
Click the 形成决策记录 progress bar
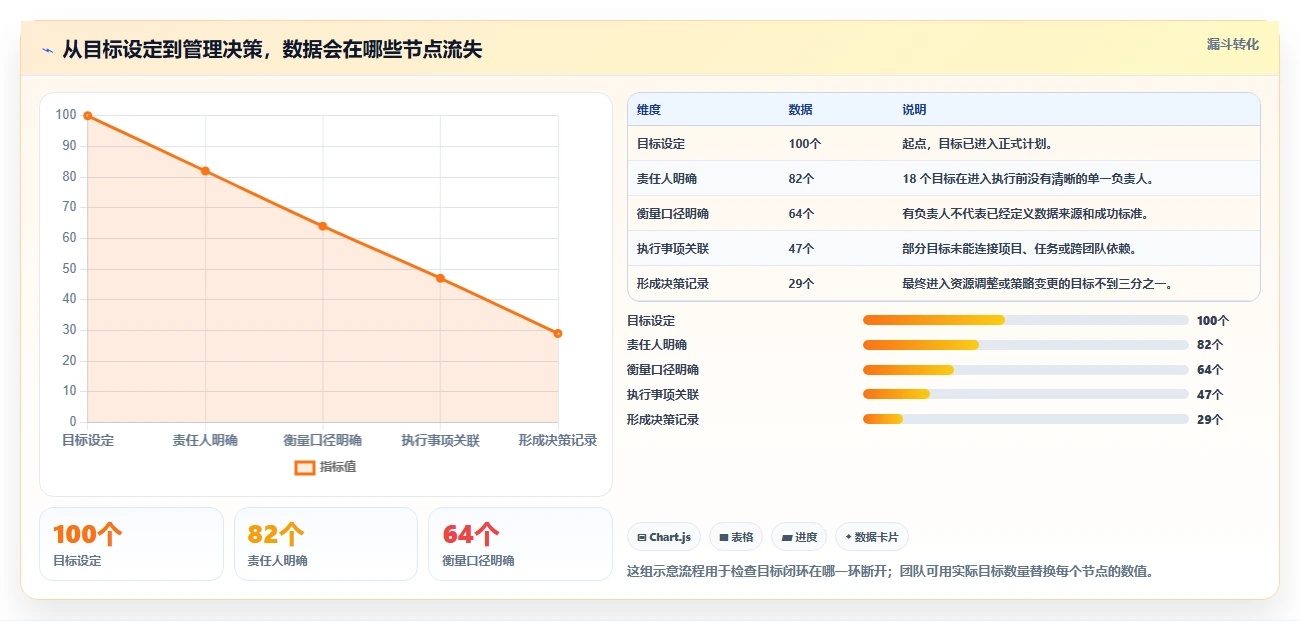tap(1025, 420)
